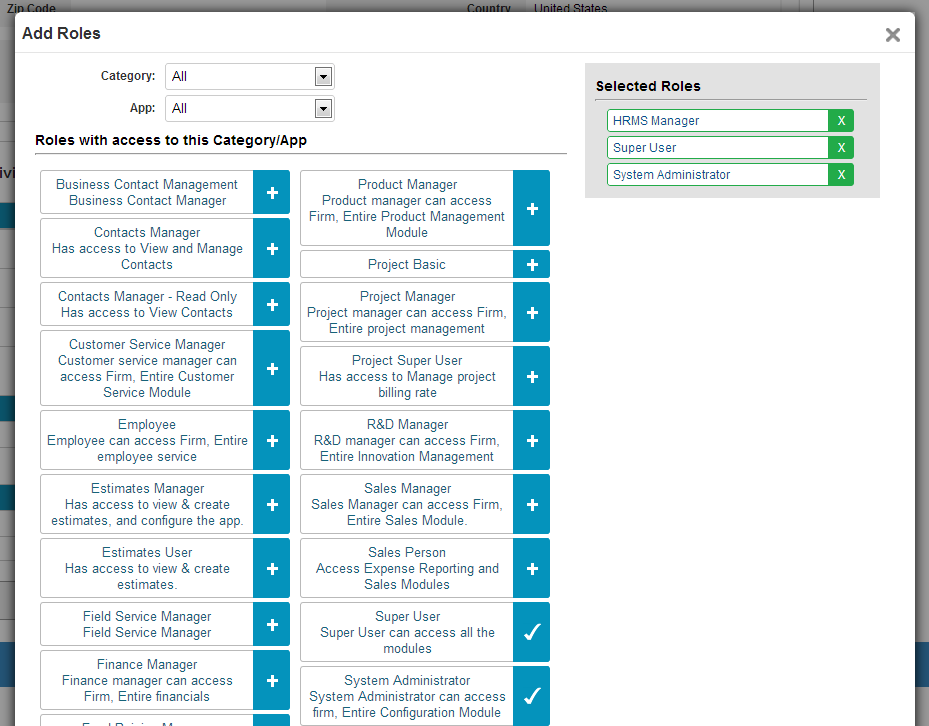Remove HRMS Manager from Selected Roles
The image size is (929, 726).
coord(841,121)
